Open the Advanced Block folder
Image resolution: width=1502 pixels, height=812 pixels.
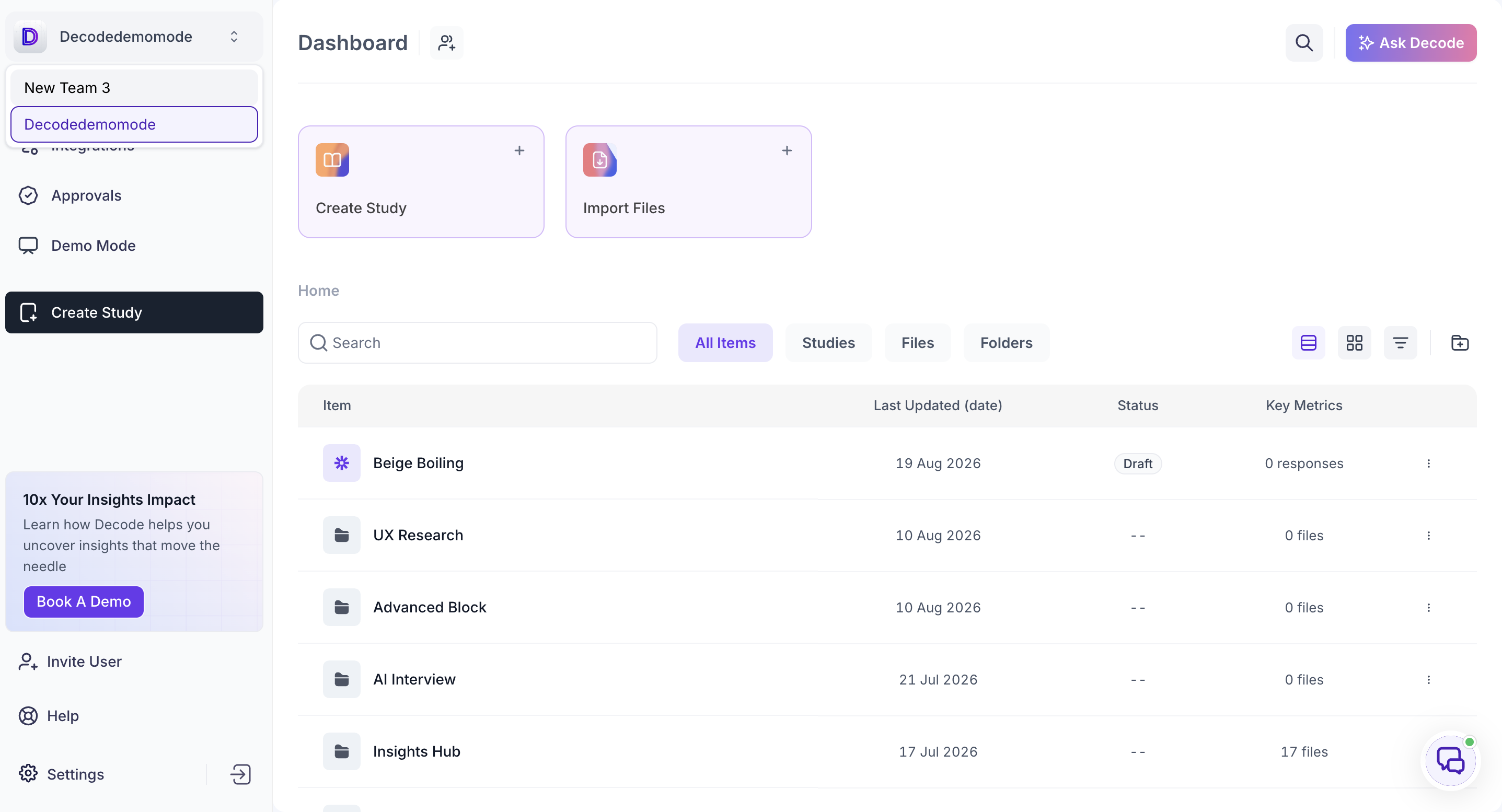[x=430, y=607]
